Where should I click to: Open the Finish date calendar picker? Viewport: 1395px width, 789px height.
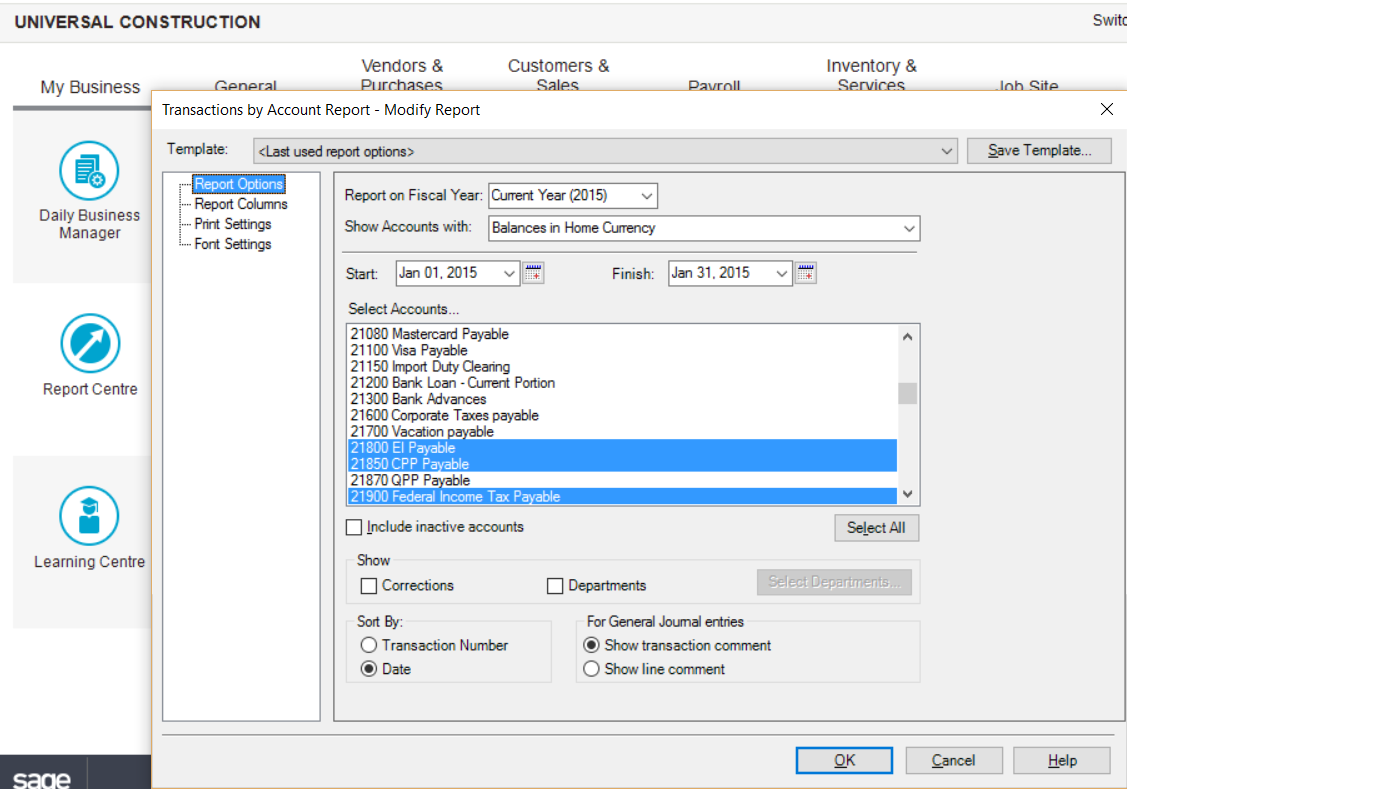806,273
